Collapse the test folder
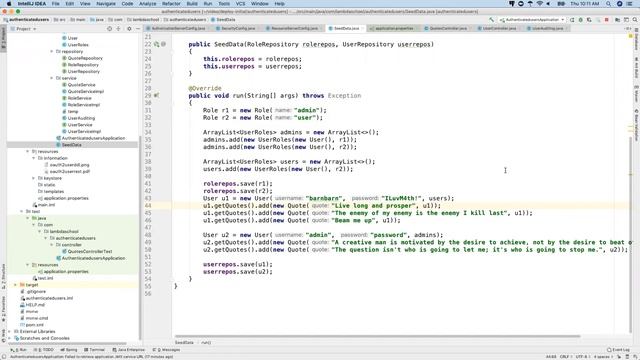 click(x=22, y=211)
